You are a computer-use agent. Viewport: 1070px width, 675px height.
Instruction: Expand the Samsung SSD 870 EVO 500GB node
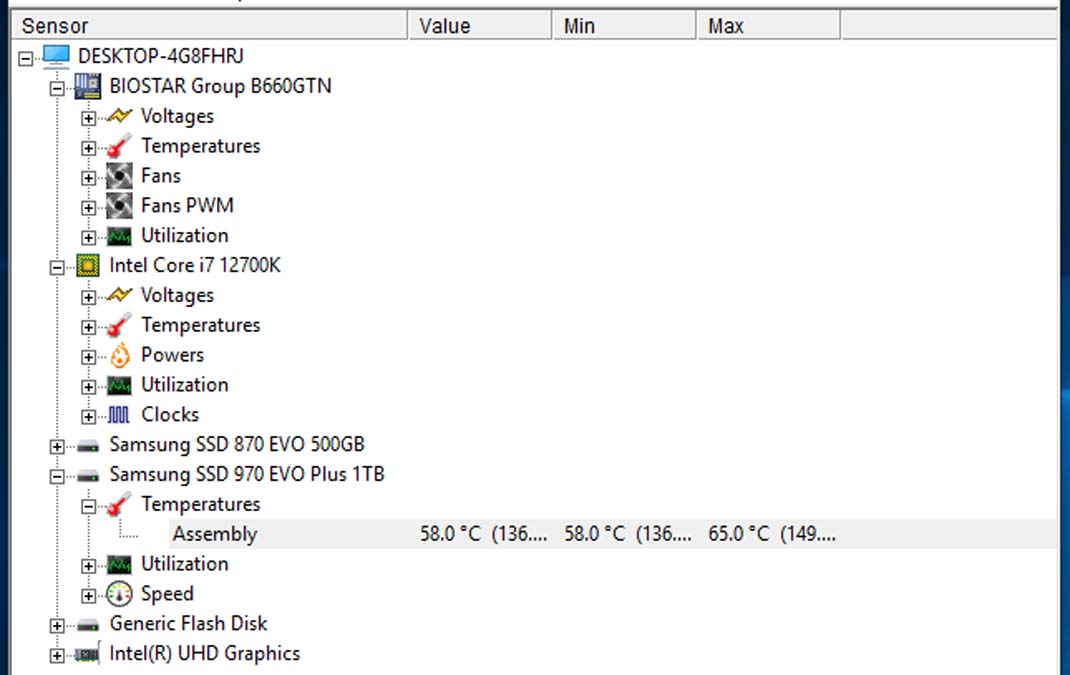(57, 447)
